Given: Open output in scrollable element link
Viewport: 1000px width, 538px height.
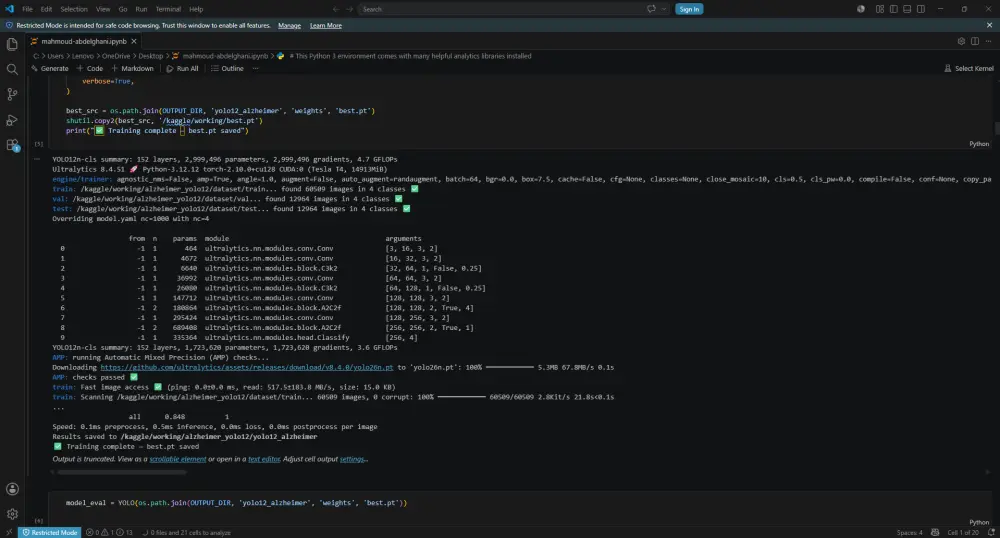Looking at the screenshot, I should pos(178,459).
